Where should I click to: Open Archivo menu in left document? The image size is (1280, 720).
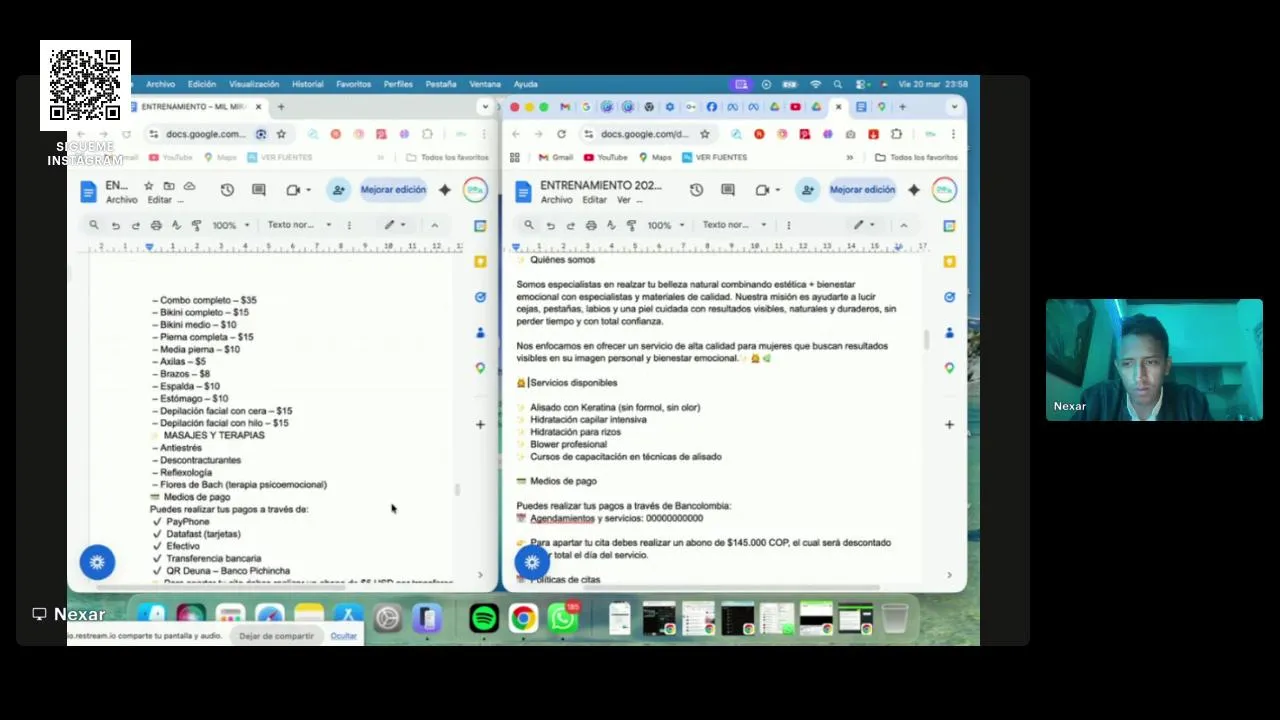(x=122, y=200)
